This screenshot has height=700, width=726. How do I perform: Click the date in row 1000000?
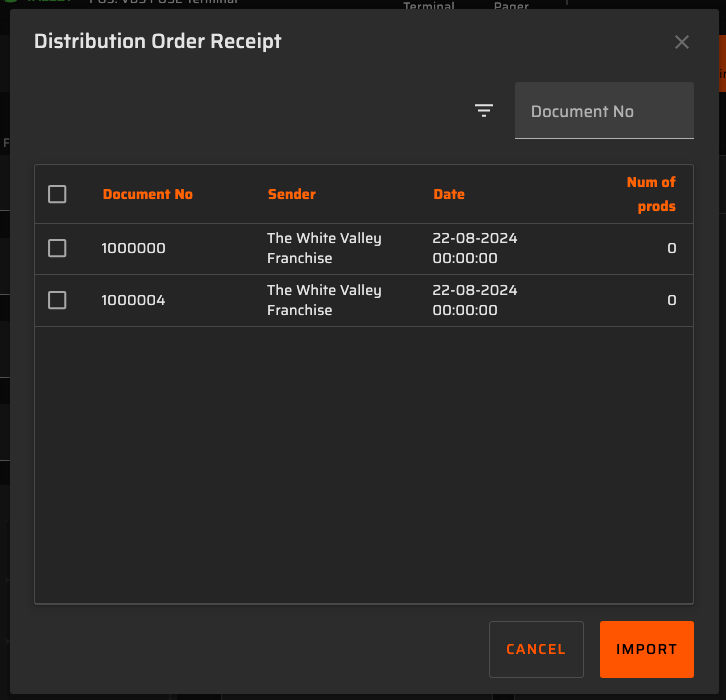coord(475,248)
